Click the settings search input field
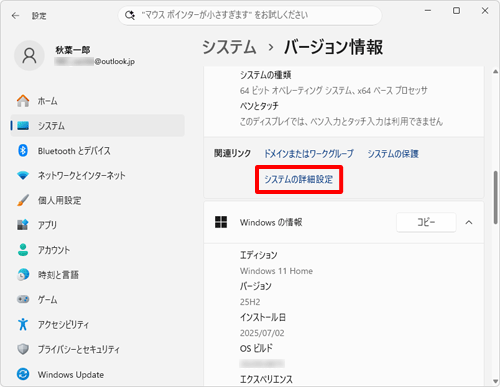Screen dimensions: 500x387 coord(250,15)
